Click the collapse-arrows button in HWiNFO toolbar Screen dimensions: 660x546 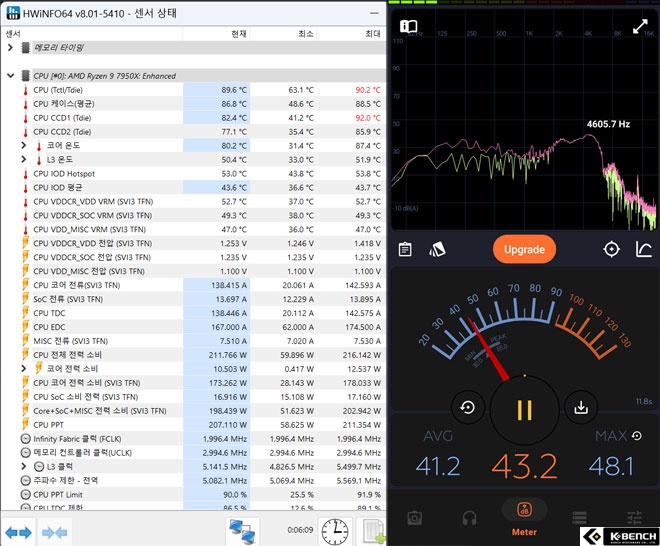click(x=55, y=533)
